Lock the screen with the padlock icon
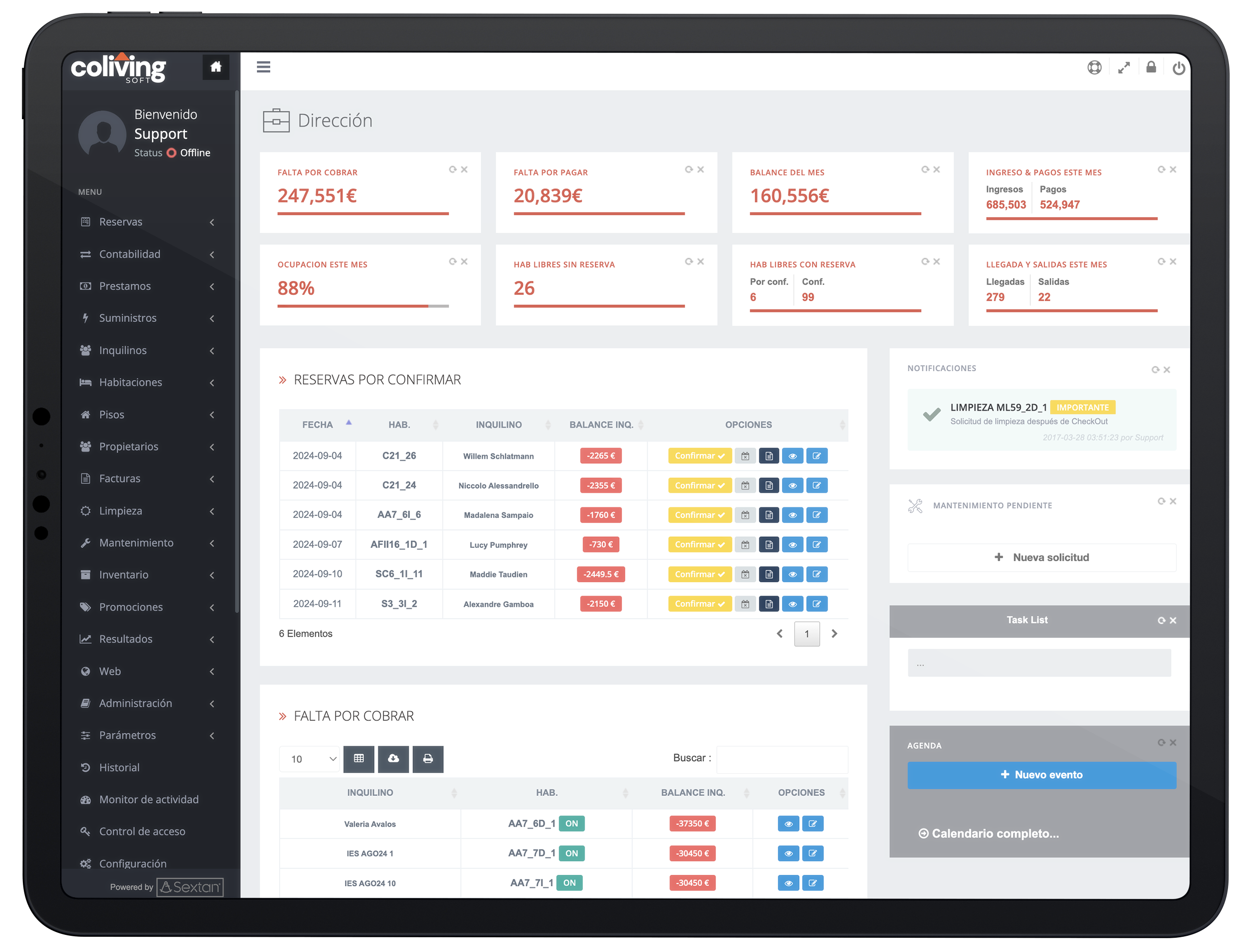This screenshot has width=1248, height=952. click(x=1150, y=67)
